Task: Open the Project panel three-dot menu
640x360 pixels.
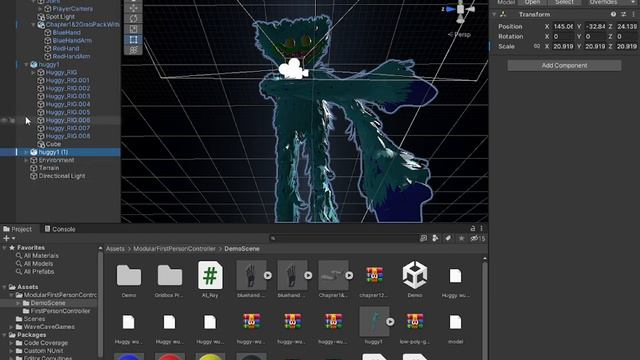Action: (482, 229)
